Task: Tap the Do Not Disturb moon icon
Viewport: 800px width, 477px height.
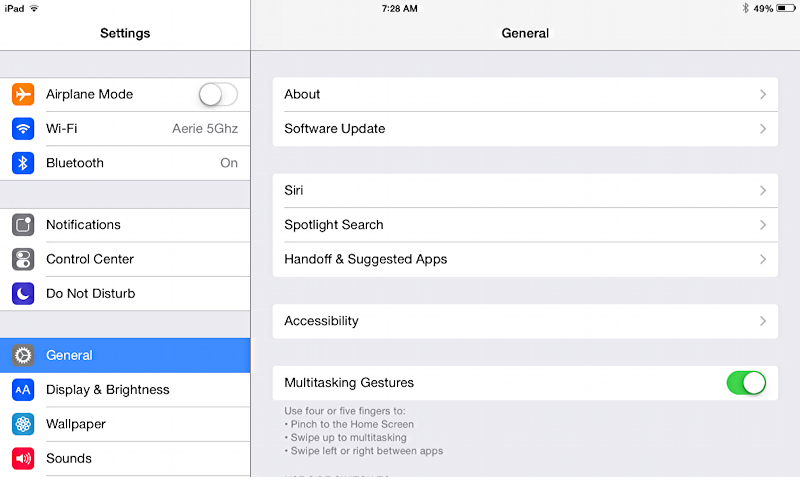Action: (23, 294)
